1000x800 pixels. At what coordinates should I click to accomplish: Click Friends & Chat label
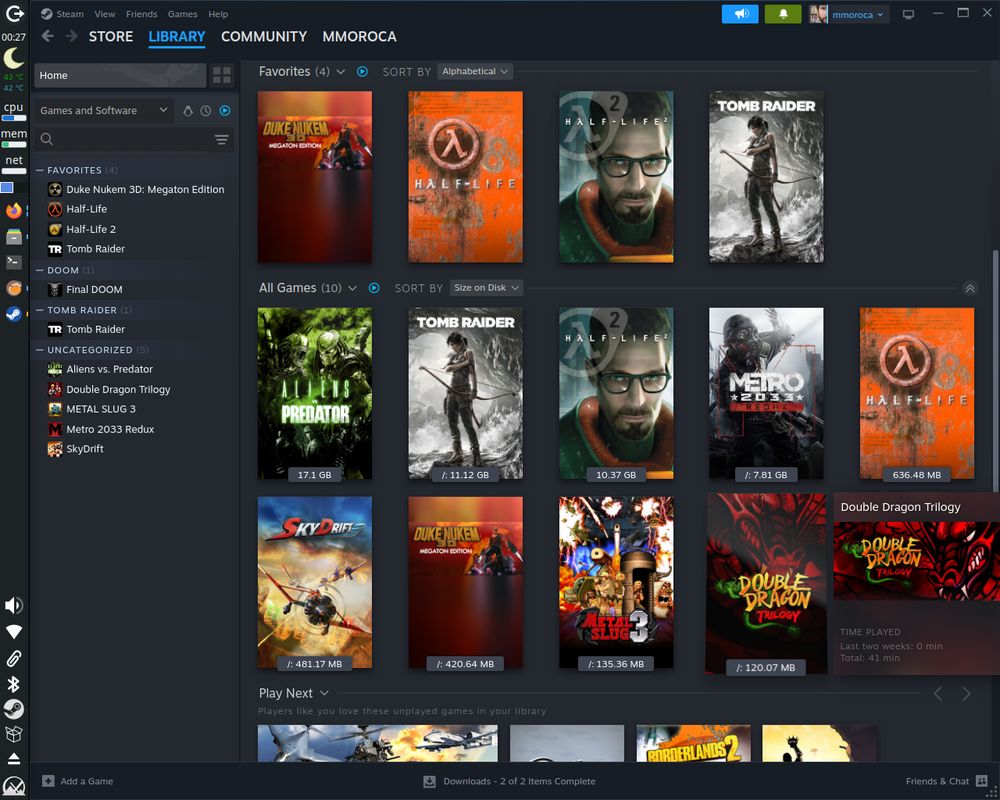pos(938,781)
